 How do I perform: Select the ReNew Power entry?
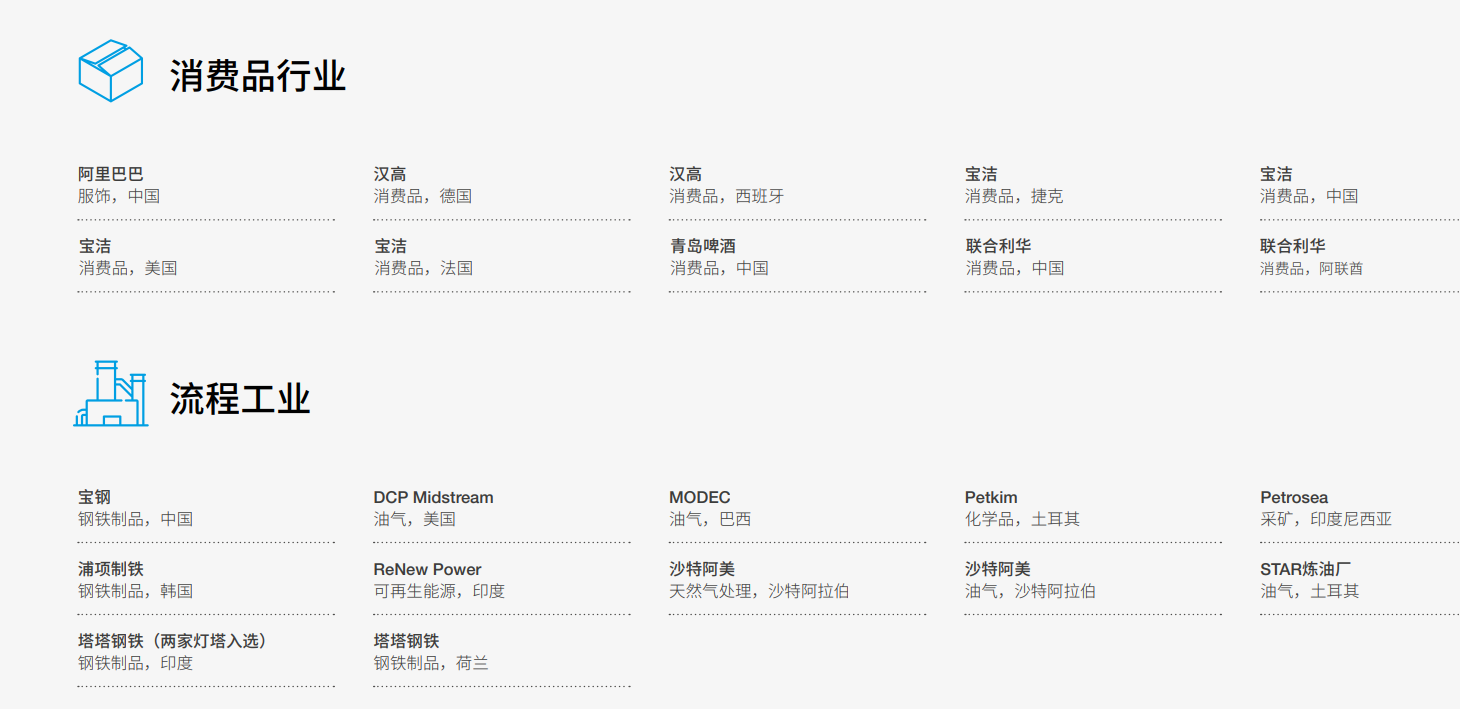pos(427,569)
